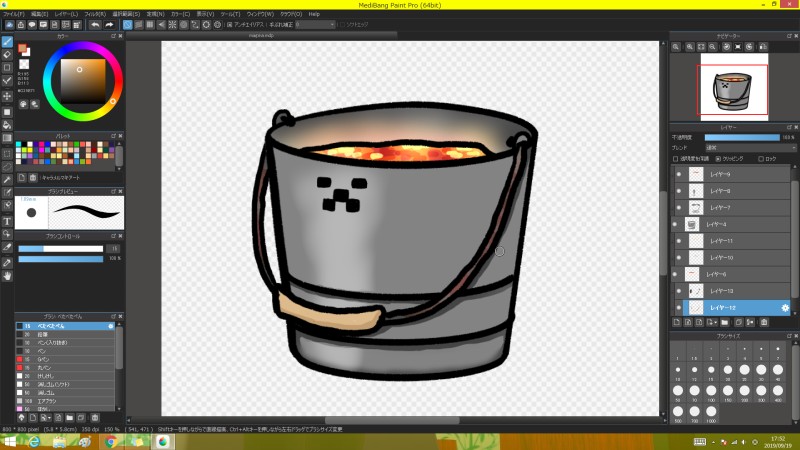The width and height of the screenshot is (800, 450).
Task: Select the Move tool in left toolbar
Action: click(x=7, y=96)
